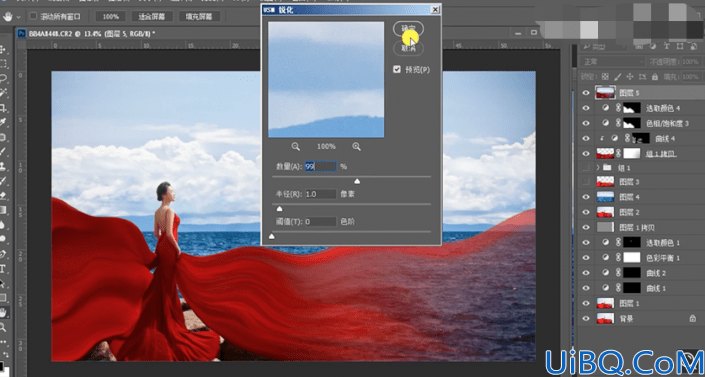The height and width of the screenshot is (377, 705).
Task: Open the 正常 blend mode dropdown
Action: [x=612, y=62]
